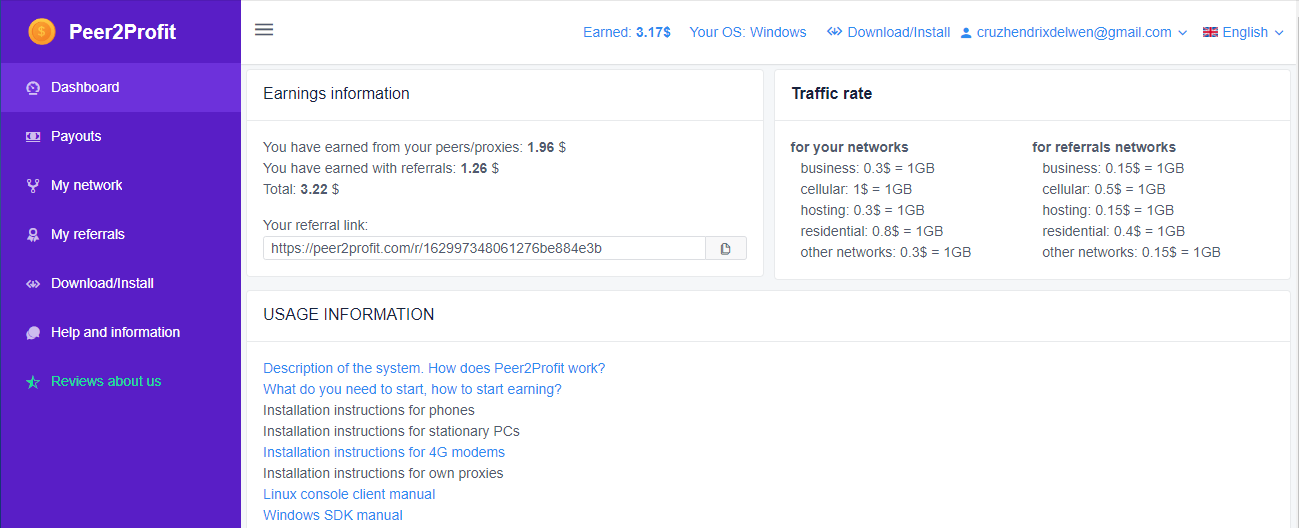Copy referral link with the clipboard icon
This screenshot has height=528, width=1299.
point(726,248)
